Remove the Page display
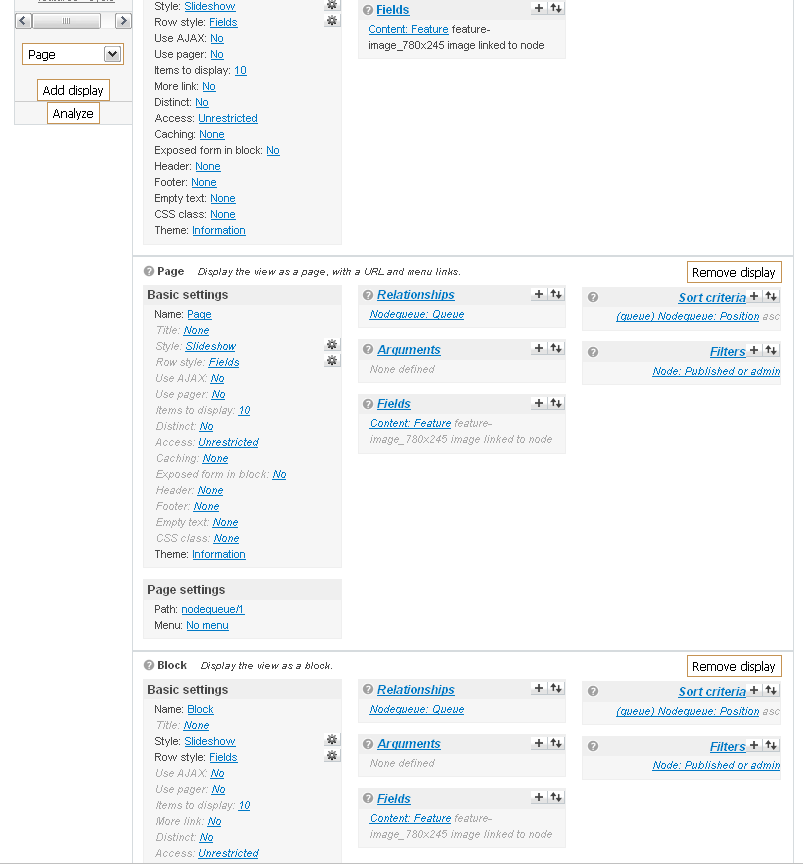 click(x=734, y=271)
